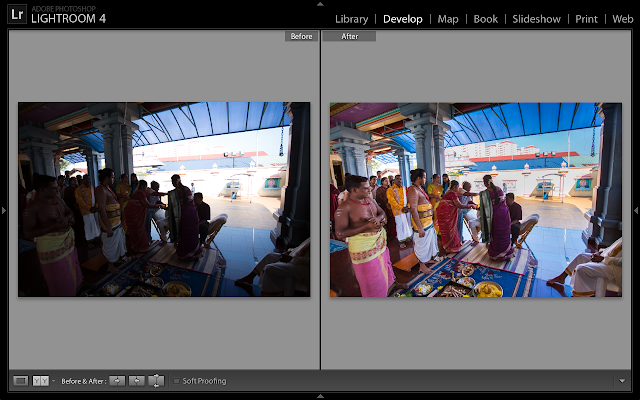Click the After photo preview
Screen dimensions: 640x400
476,200
